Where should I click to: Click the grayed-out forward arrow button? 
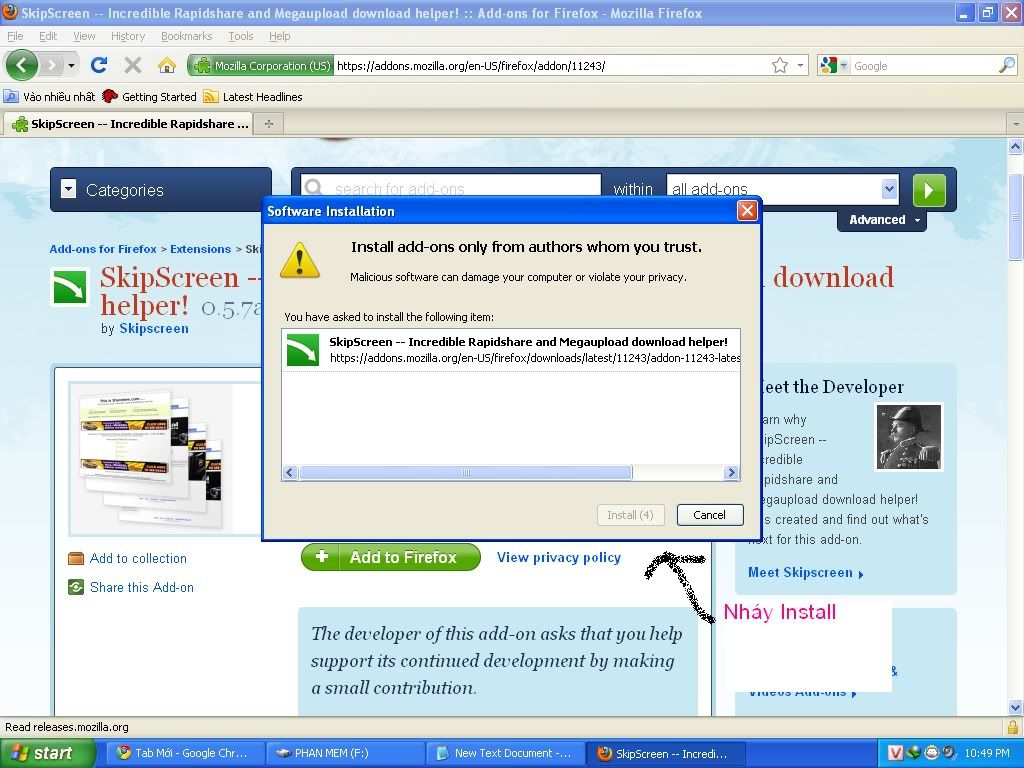click(x=52, y=65)
